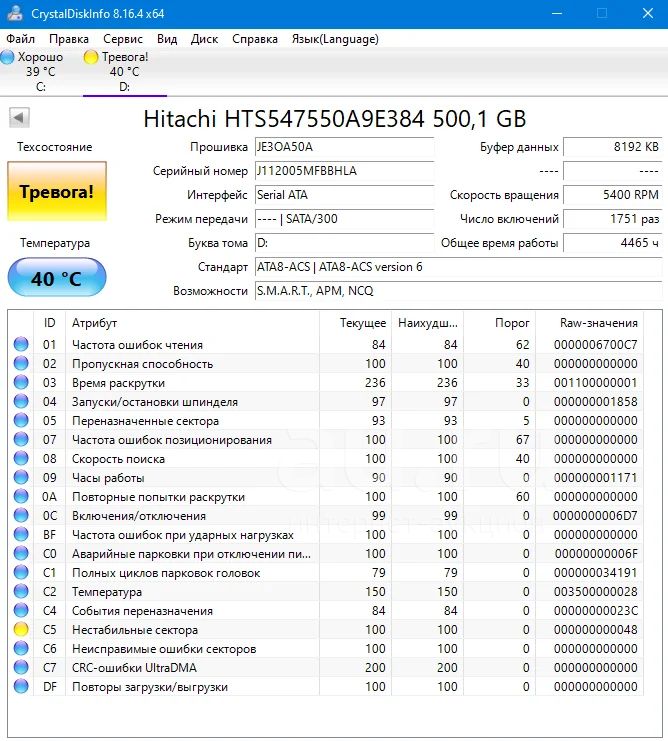Screen dimensions: 668x741
Task: Select the row Время раскрутки
Action: tap(326, 382)
